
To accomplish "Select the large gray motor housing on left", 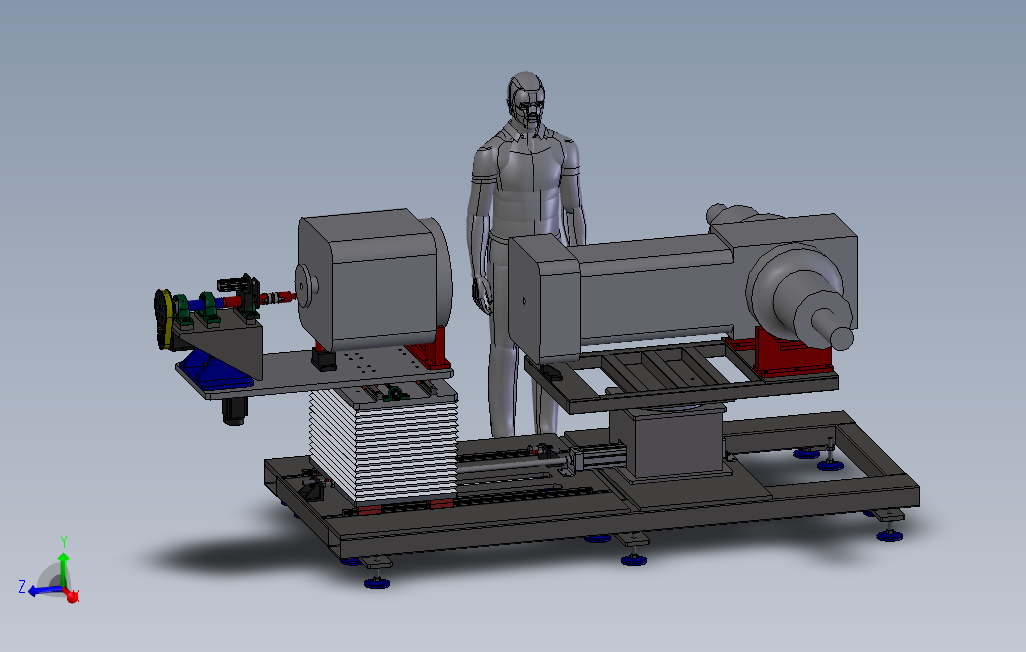I will pyautogui.click(x=375, y=280).
